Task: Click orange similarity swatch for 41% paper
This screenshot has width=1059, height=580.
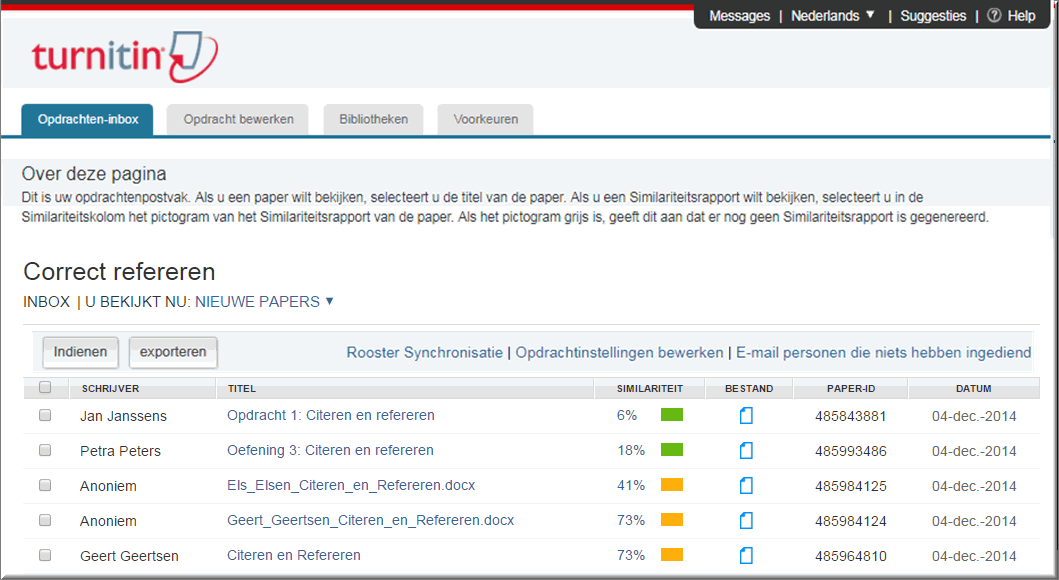Action: pyautogui.click(x=672, y=485)
